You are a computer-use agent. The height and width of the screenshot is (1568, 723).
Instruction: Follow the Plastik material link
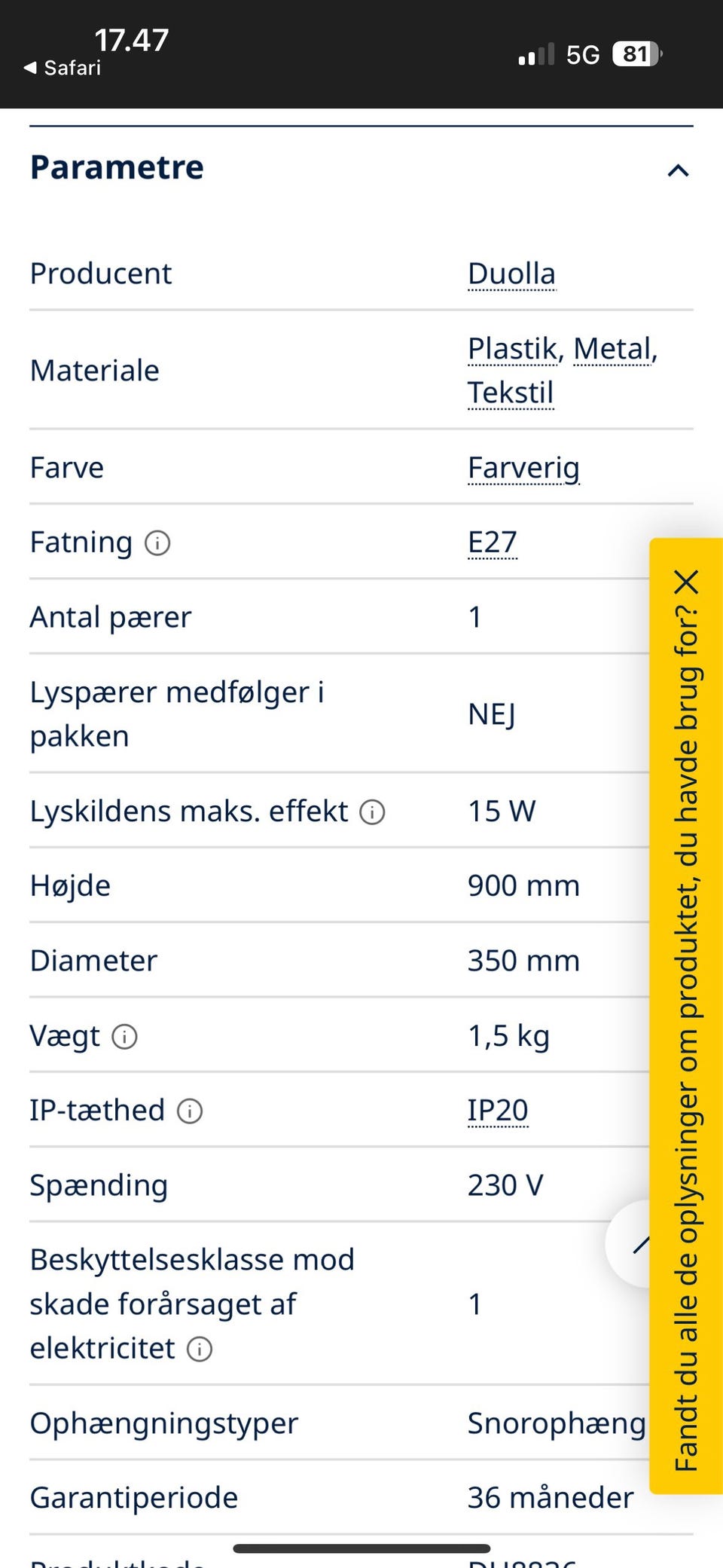(512, 349)
